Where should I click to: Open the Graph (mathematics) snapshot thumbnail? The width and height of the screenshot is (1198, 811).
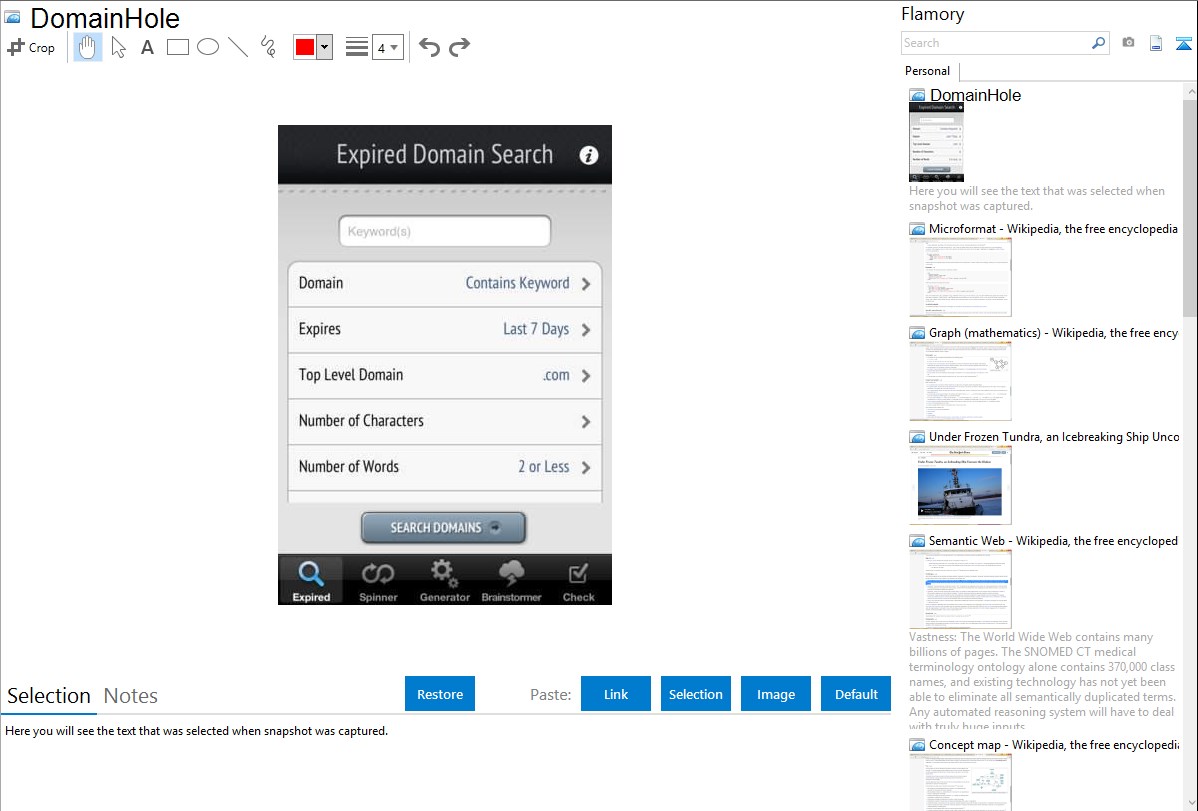click(960, 381)
